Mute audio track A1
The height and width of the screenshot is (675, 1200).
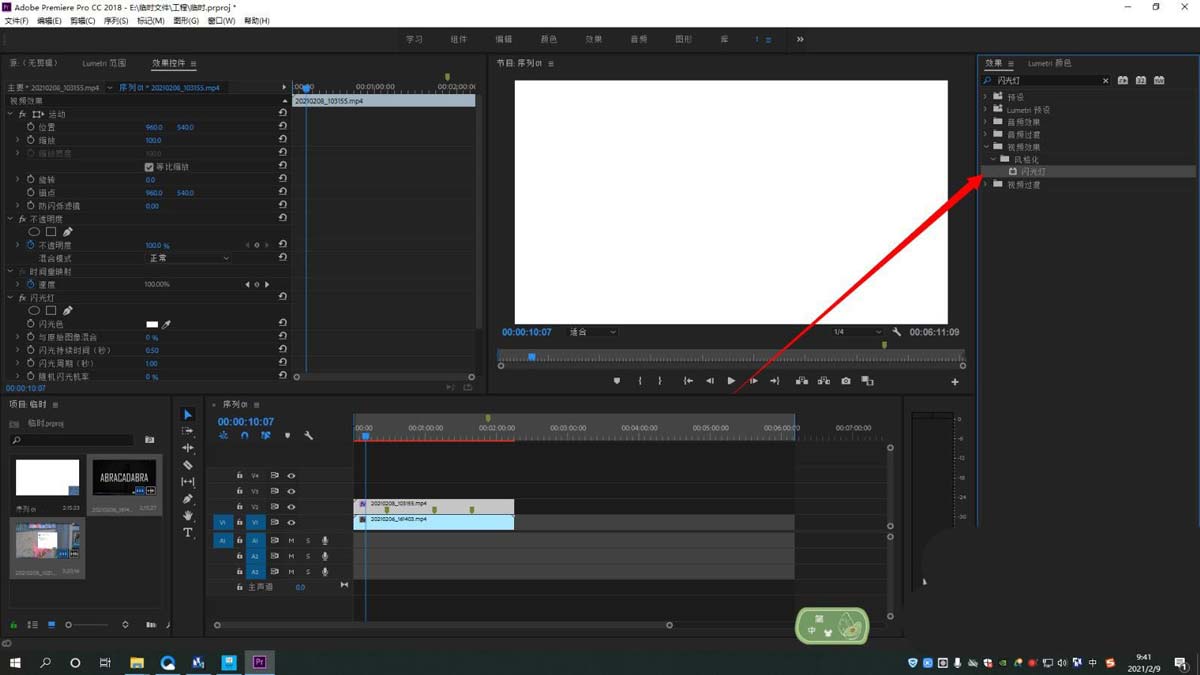point(291,541)
